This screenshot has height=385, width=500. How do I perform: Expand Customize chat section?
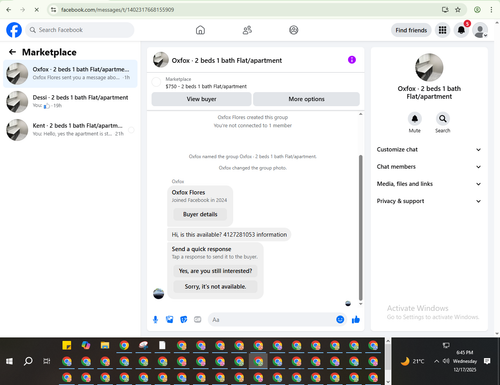[429, 150]
